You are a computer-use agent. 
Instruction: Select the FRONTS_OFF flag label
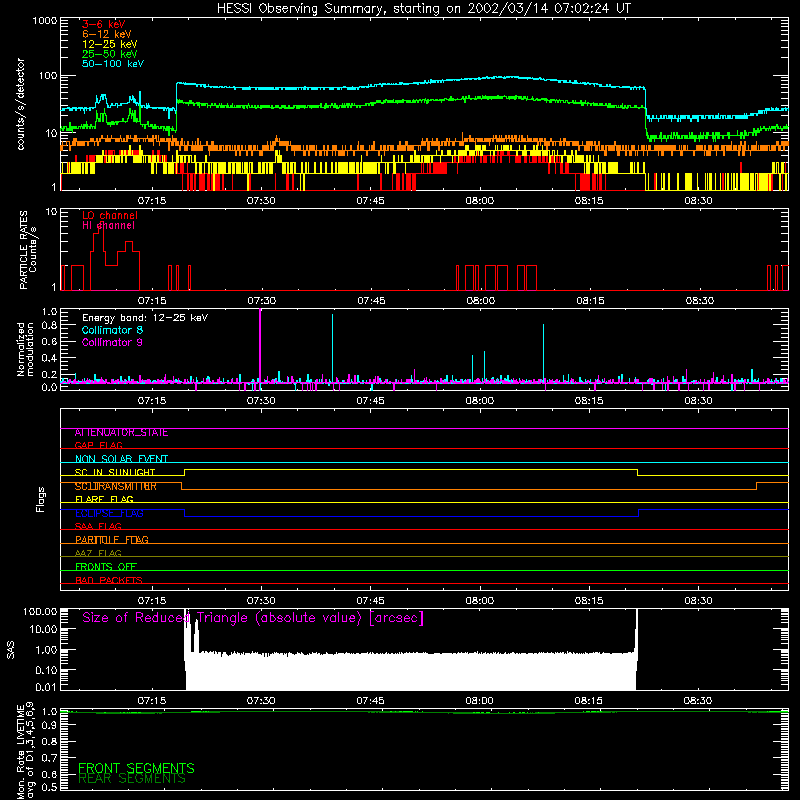106,567
